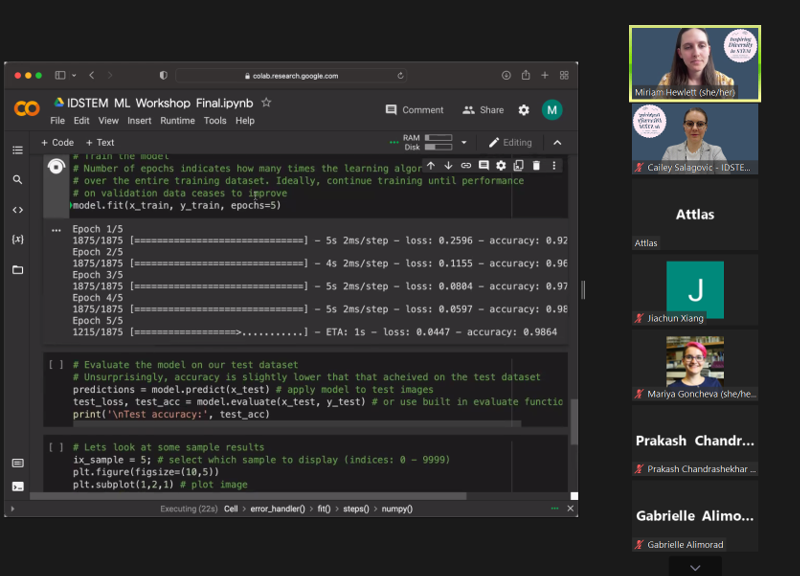The width and height of the screenshot is (800, 576).
Task: Open cell editor settings gear
Action: [501, 165]
